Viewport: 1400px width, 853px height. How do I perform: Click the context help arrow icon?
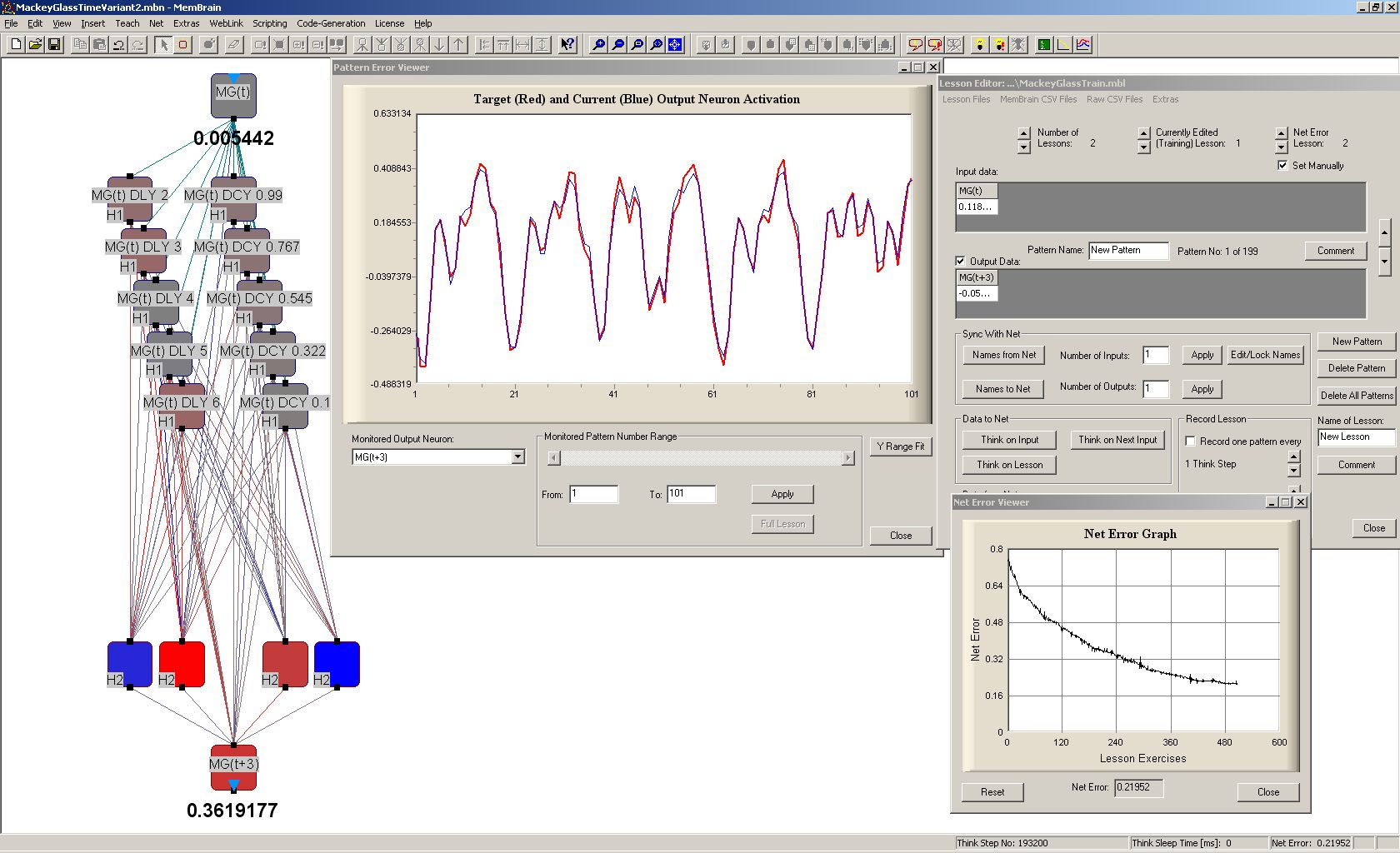click(x=567, y=45)
